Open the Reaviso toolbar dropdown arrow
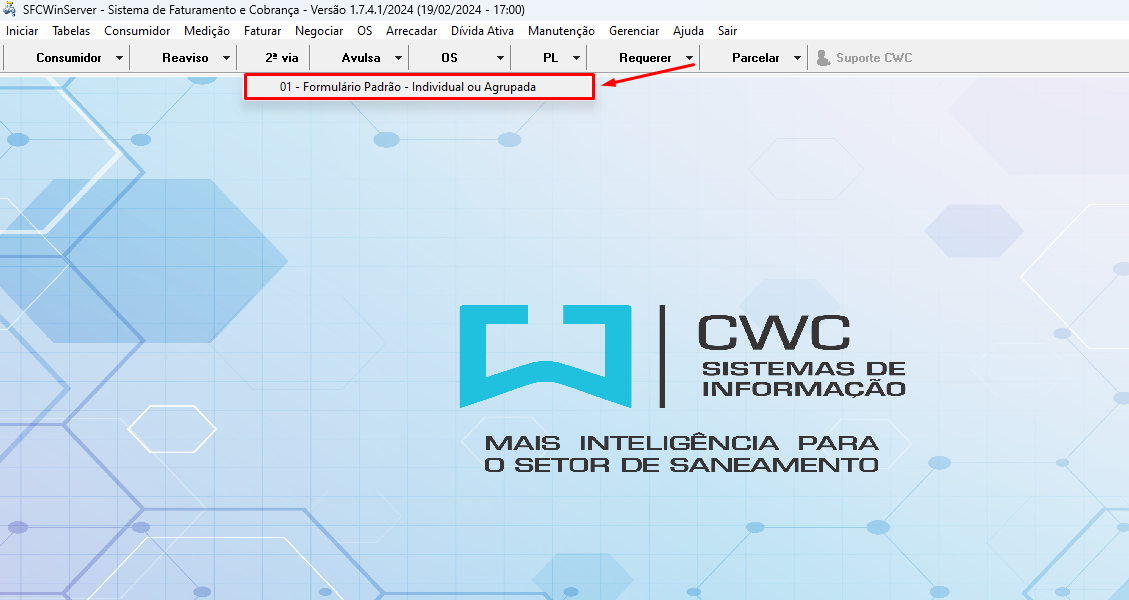The image size is (1129, 600). point(227,58)
